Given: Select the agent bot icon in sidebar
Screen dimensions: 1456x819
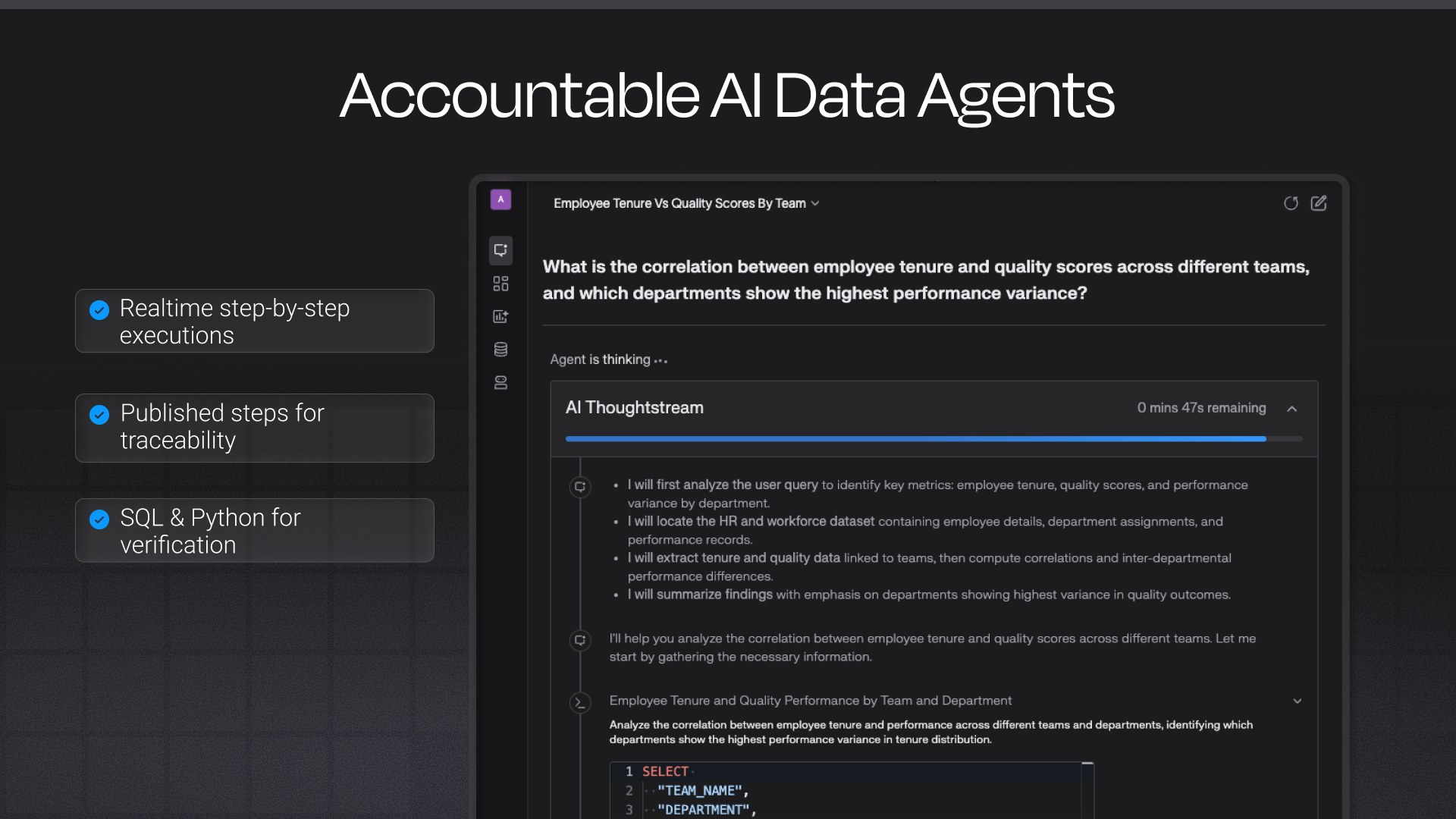Looking at the screenshot, I should (x=500, y=382).
